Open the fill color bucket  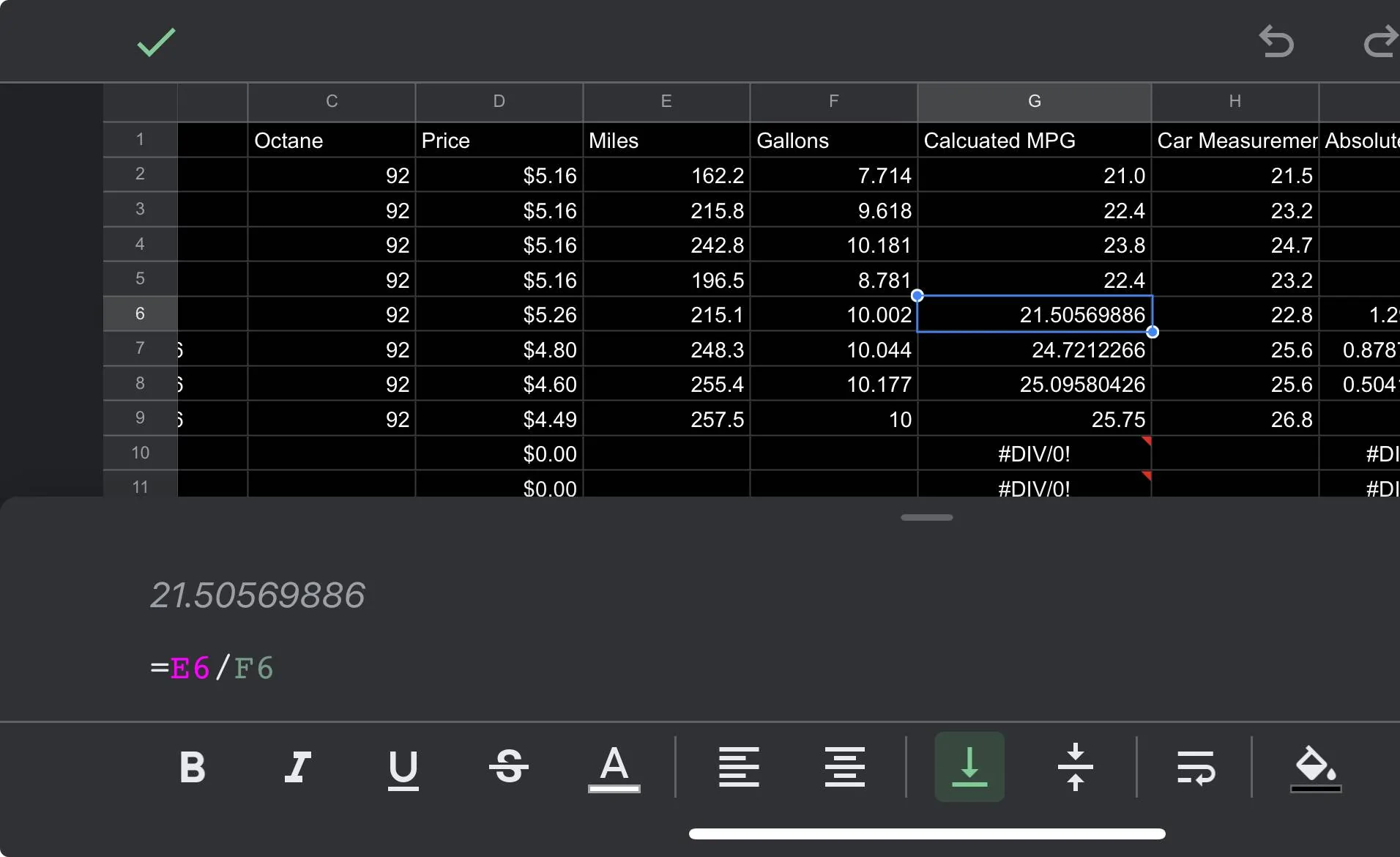[1315, 768]
